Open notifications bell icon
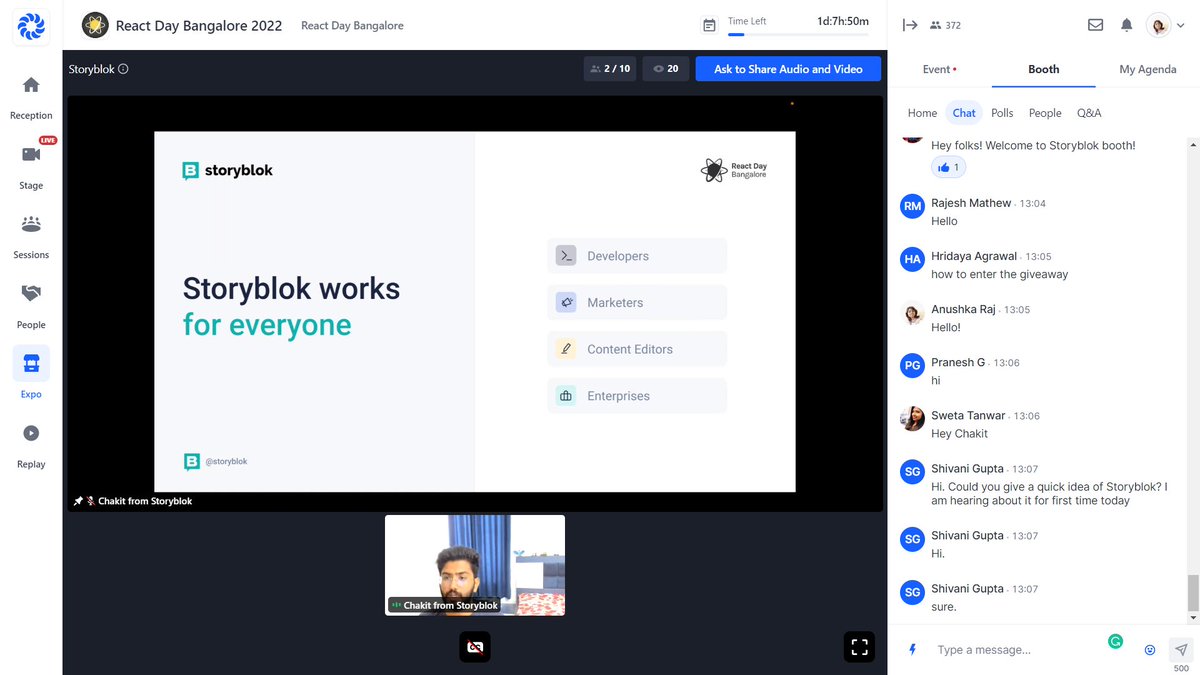 point(1126,25)
